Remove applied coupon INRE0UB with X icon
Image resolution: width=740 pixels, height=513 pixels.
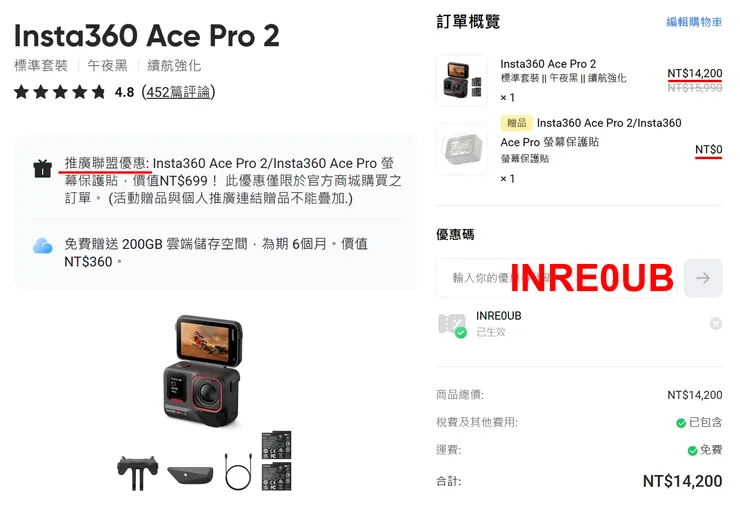715,324
